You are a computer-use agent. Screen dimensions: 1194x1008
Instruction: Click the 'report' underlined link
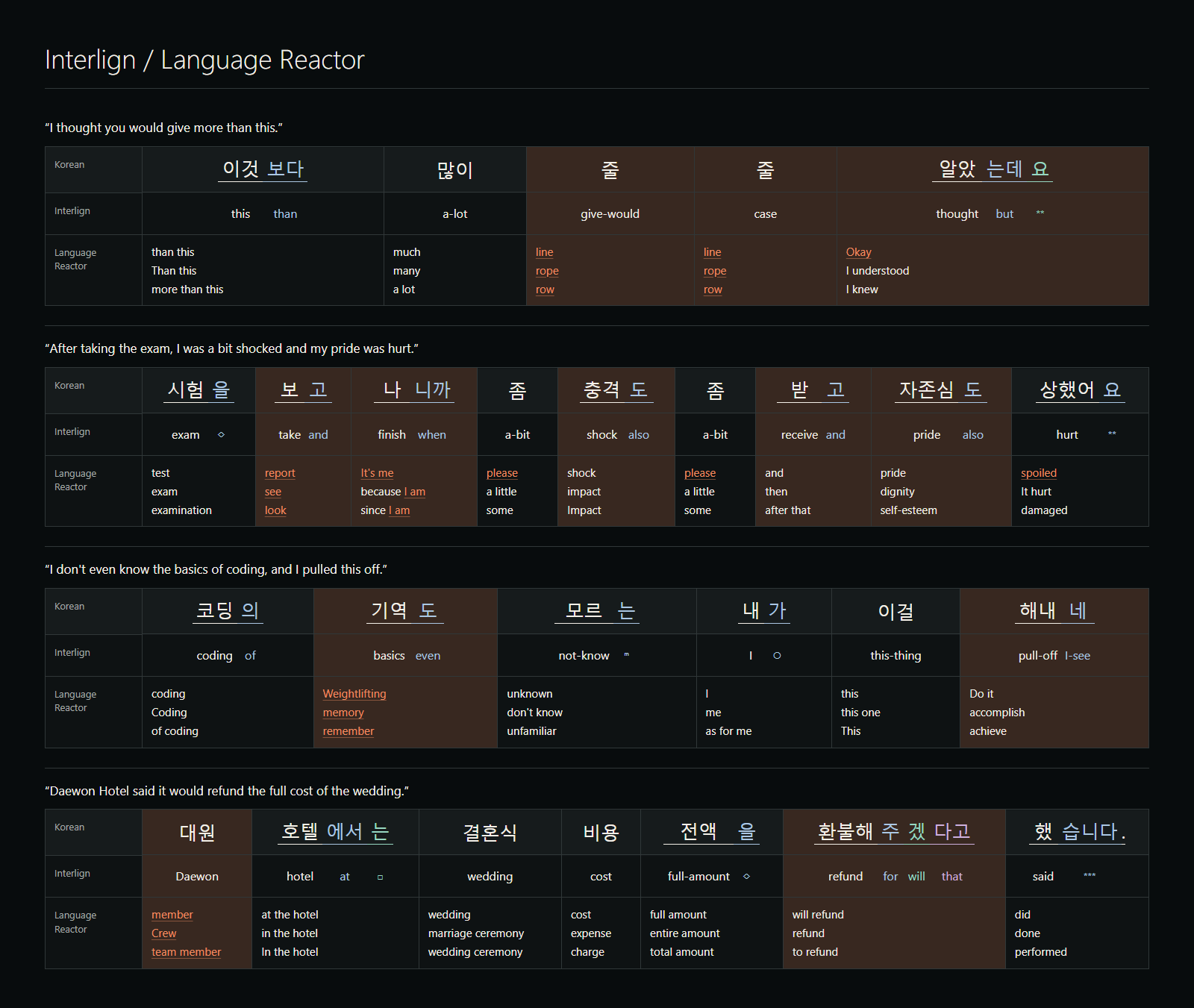pyautogui.click(x=280, y=473)
